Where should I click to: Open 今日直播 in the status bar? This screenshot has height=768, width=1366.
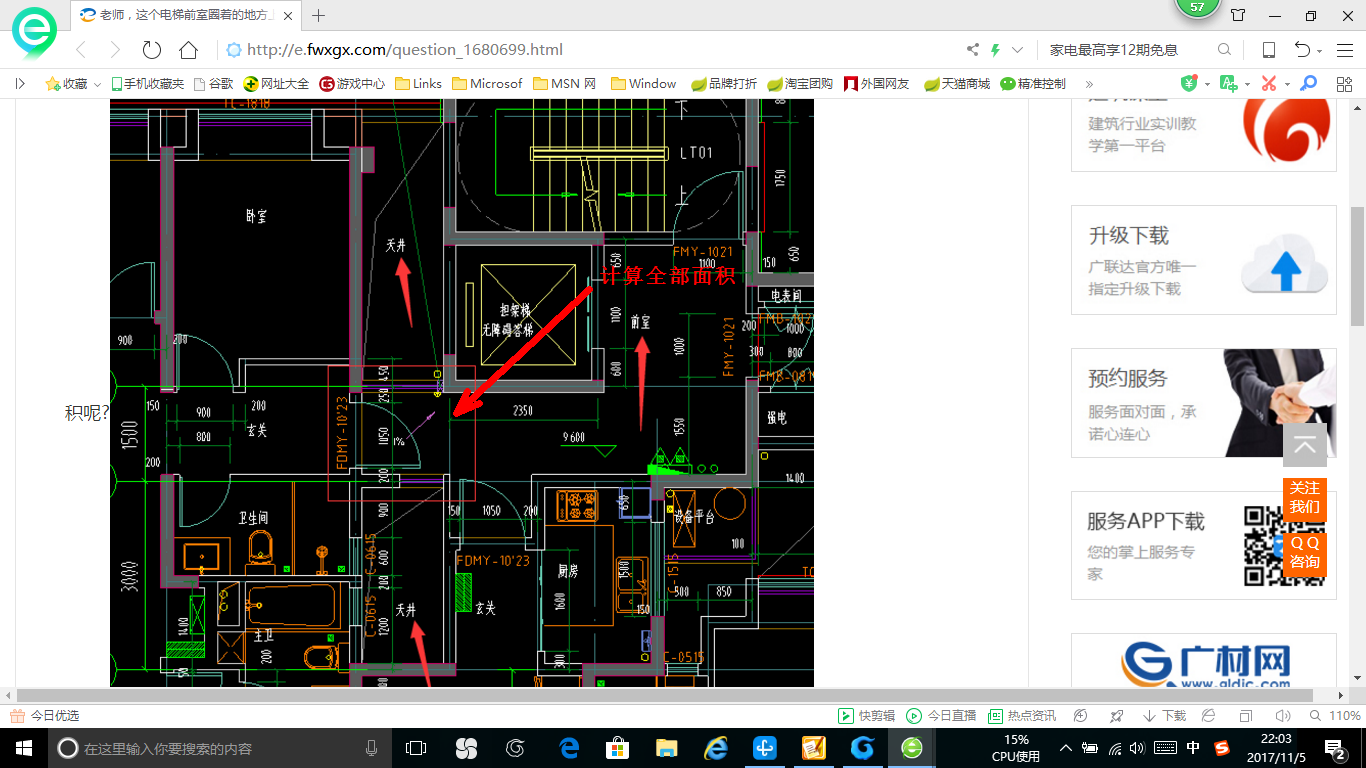point(941,716)
